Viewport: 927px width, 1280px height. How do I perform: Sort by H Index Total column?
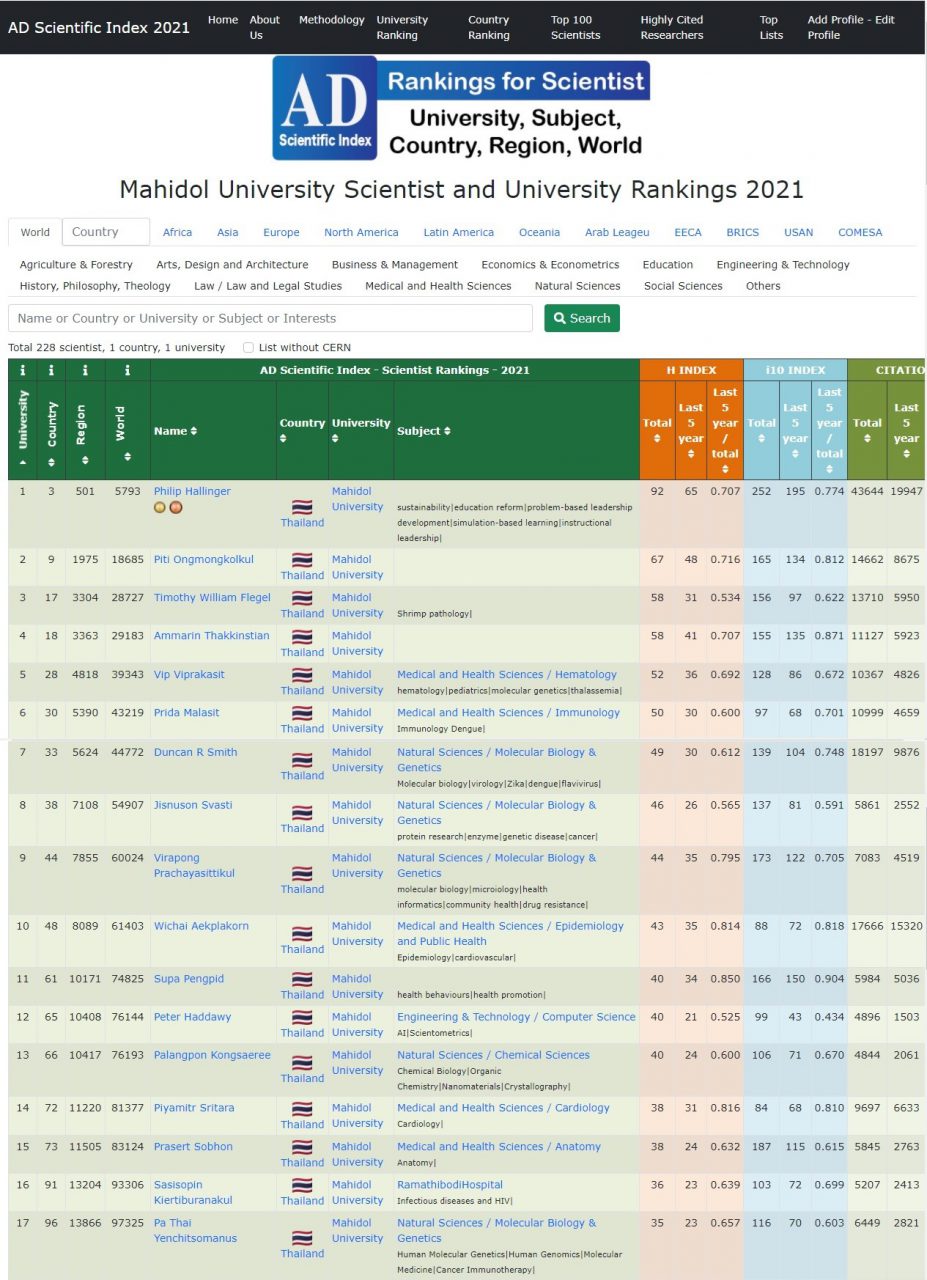[657, 430]
